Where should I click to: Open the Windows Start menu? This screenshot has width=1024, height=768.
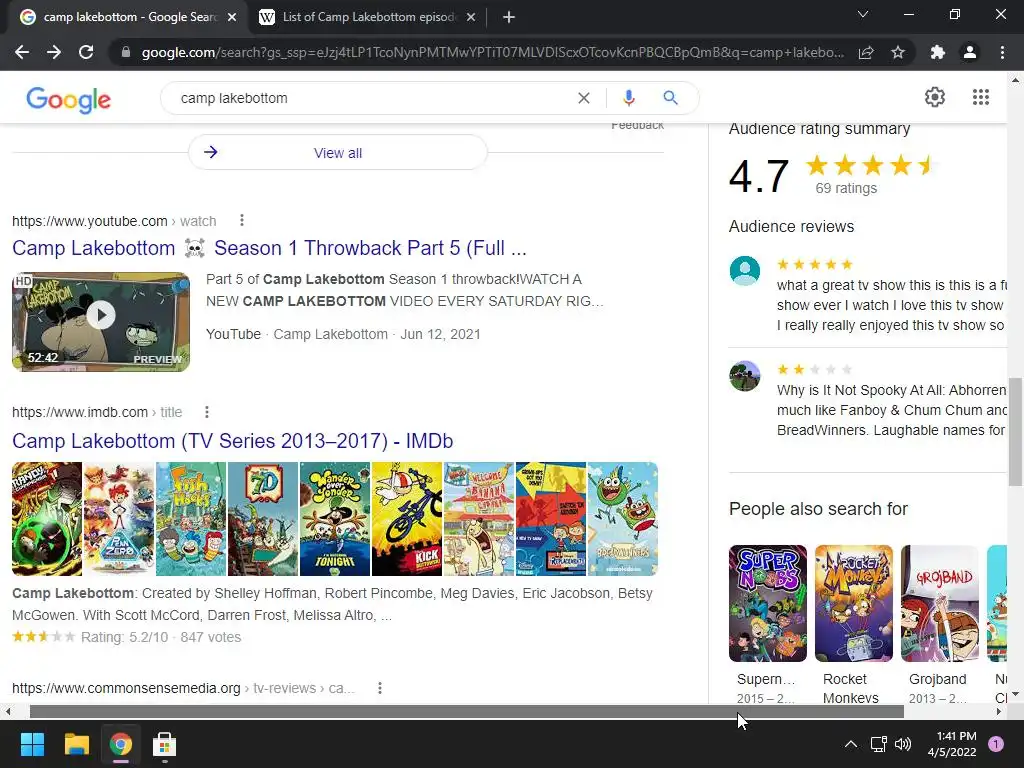click(32, 744)
